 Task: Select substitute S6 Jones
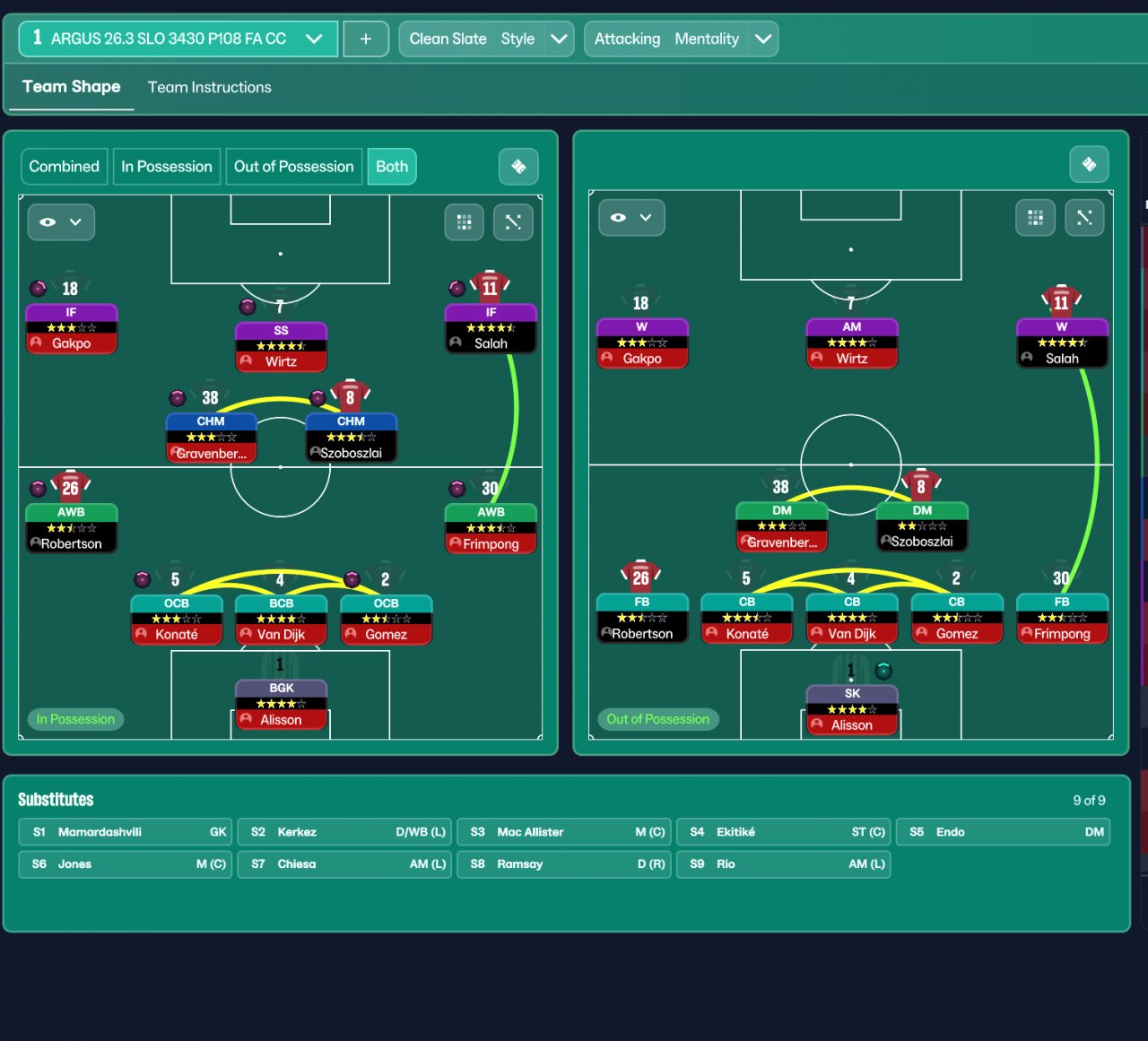point(126,864)
